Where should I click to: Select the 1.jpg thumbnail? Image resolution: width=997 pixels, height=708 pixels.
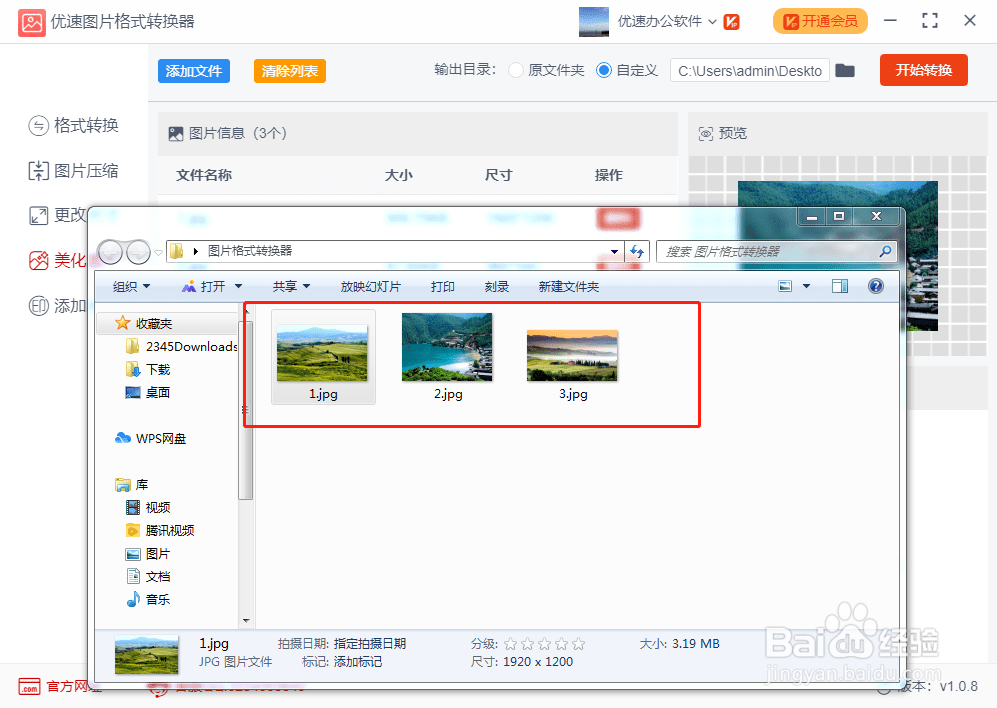click(x=323, y=357)
